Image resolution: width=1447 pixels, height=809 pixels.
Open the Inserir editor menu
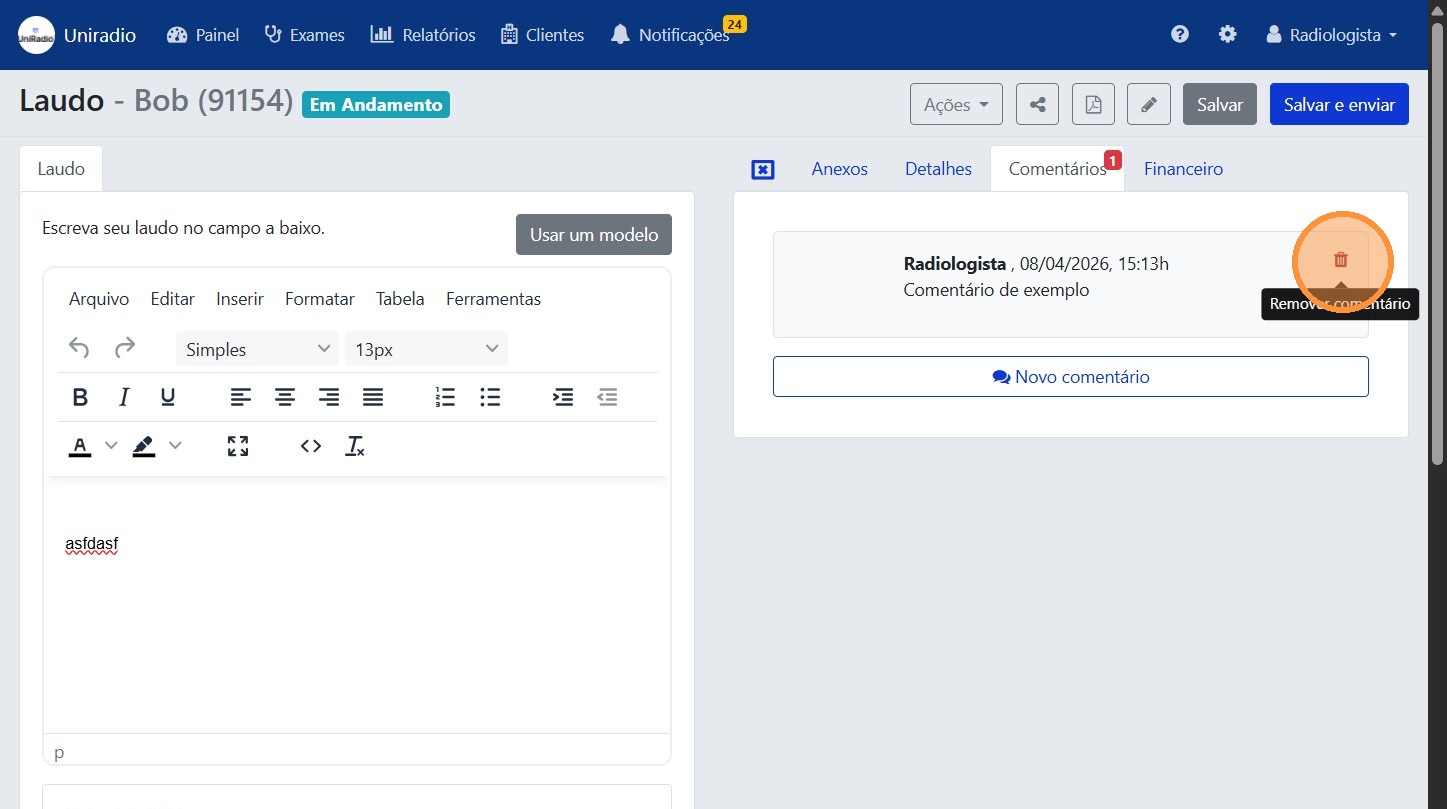[x=240, y=299]
